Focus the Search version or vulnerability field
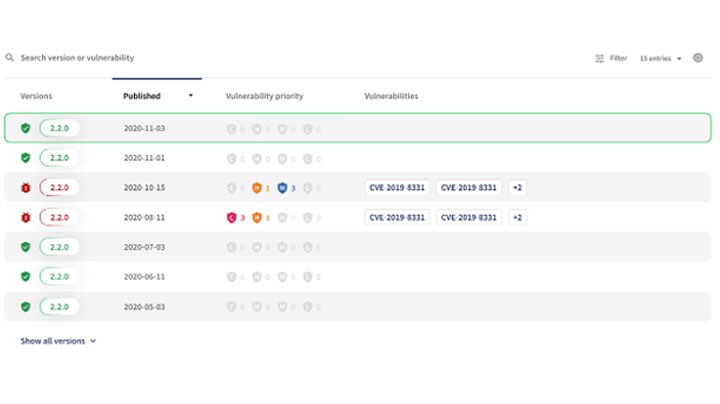Image resolution: width=720 pixels, height=404 pixels. pyautogui.click(x=77, y=58)
